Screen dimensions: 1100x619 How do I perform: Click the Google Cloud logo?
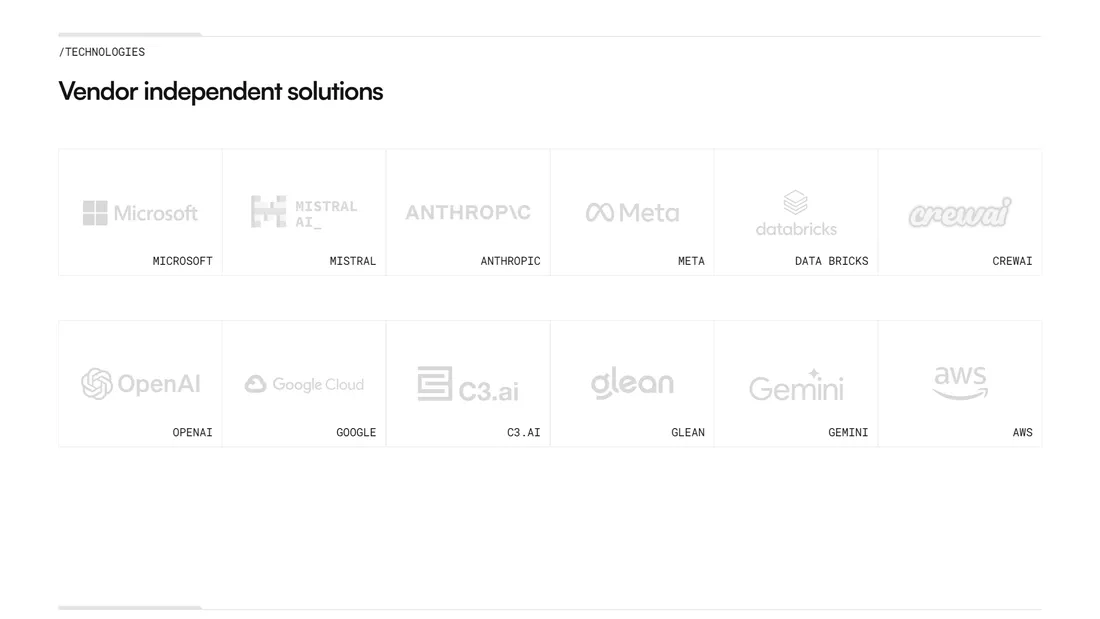tap(304, 384)
